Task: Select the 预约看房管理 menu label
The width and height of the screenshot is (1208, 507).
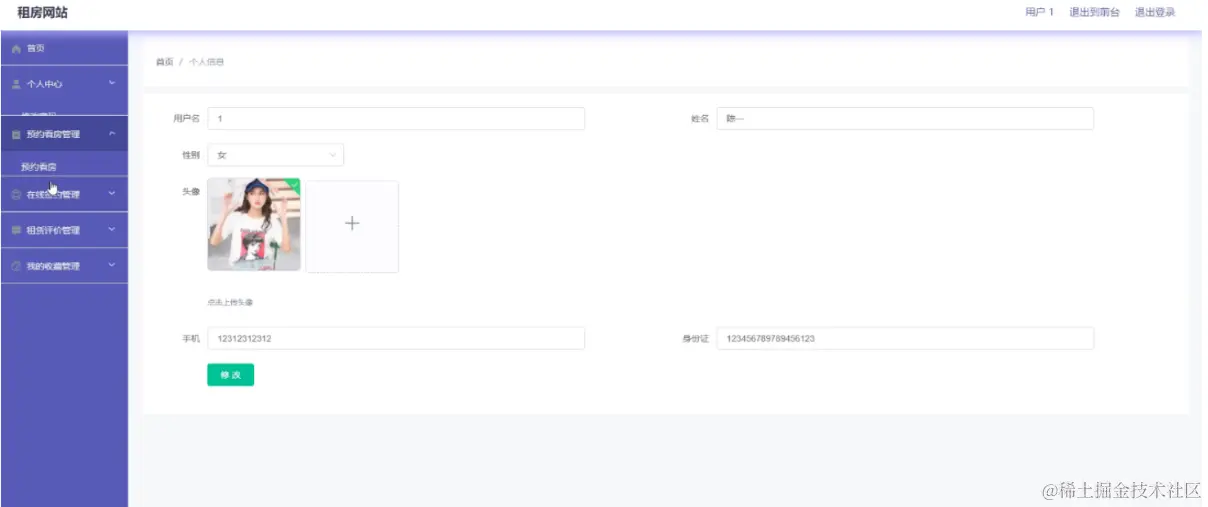Action: pyautogui.click(x=53, y=134)
